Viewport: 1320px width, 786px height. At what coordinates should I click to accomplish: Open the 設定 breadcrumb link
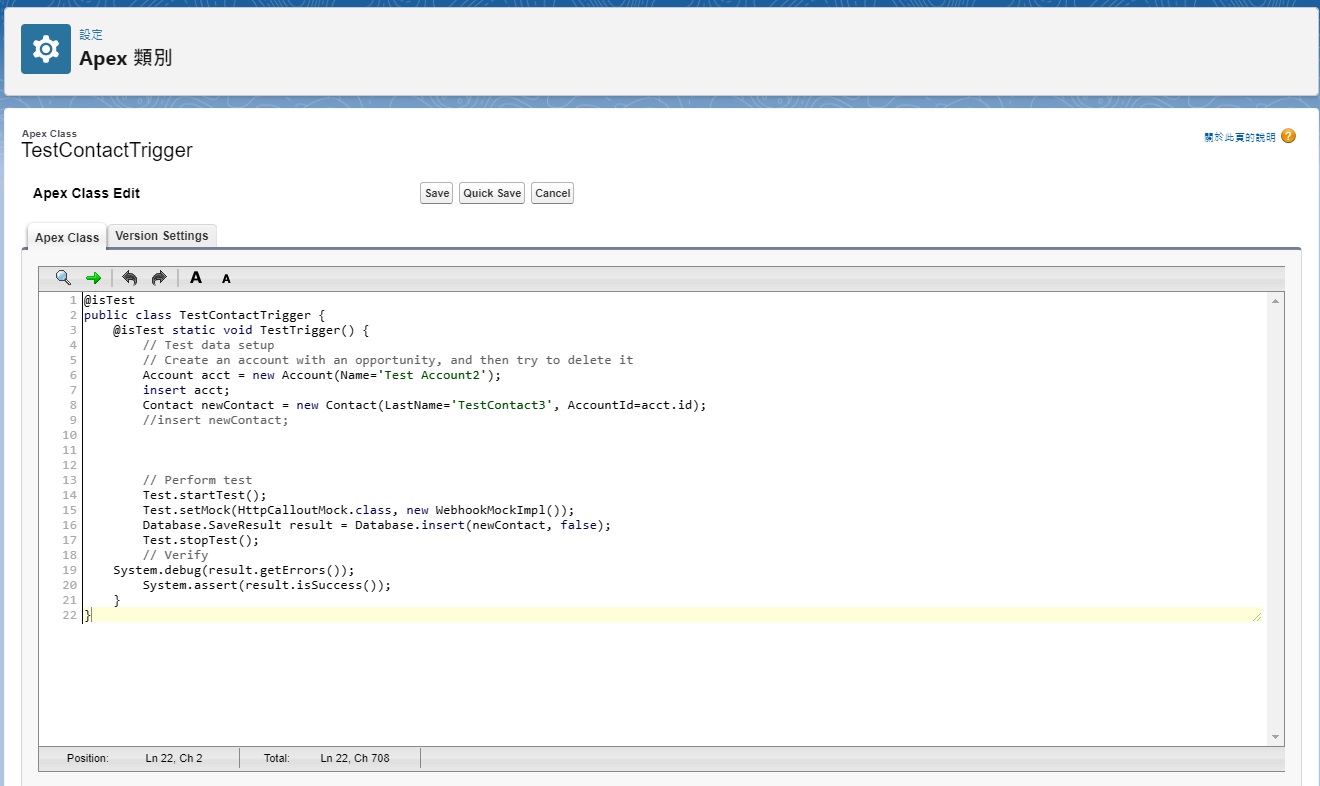(91, 34)
